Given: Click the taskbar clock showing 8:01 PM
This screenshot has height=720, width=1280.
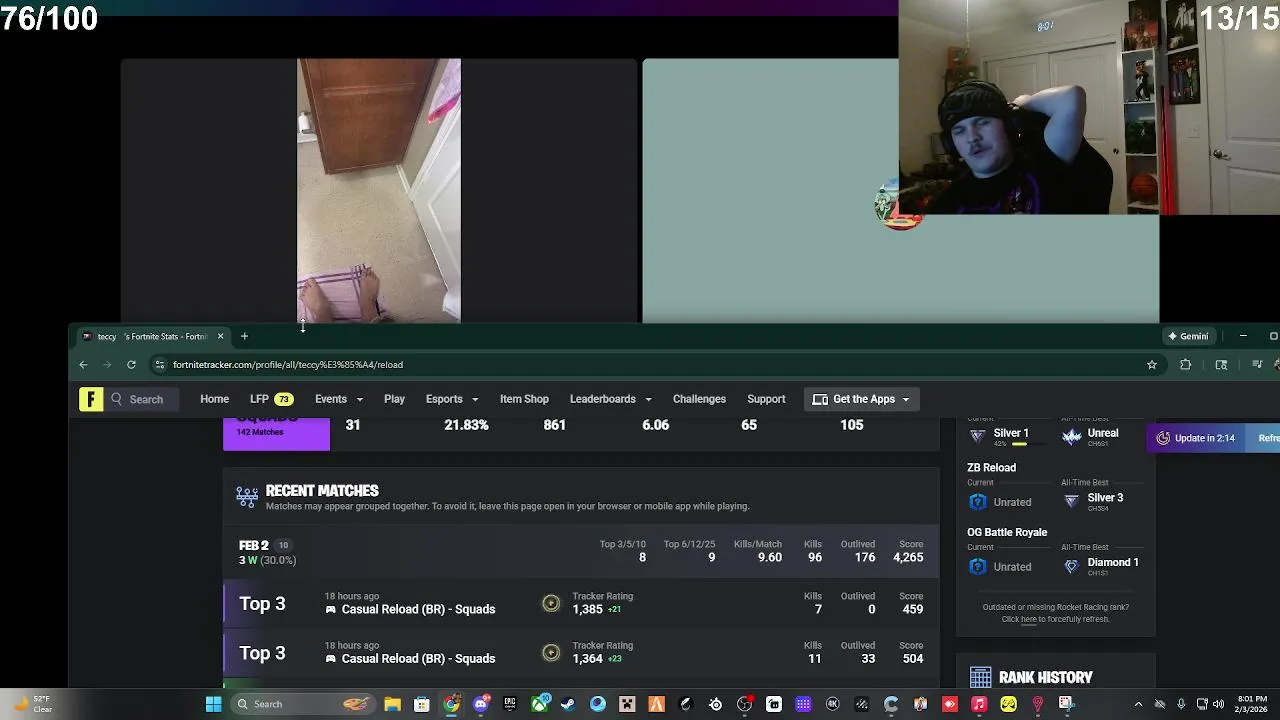Looking at the screenshot, I should [1252, 704].
